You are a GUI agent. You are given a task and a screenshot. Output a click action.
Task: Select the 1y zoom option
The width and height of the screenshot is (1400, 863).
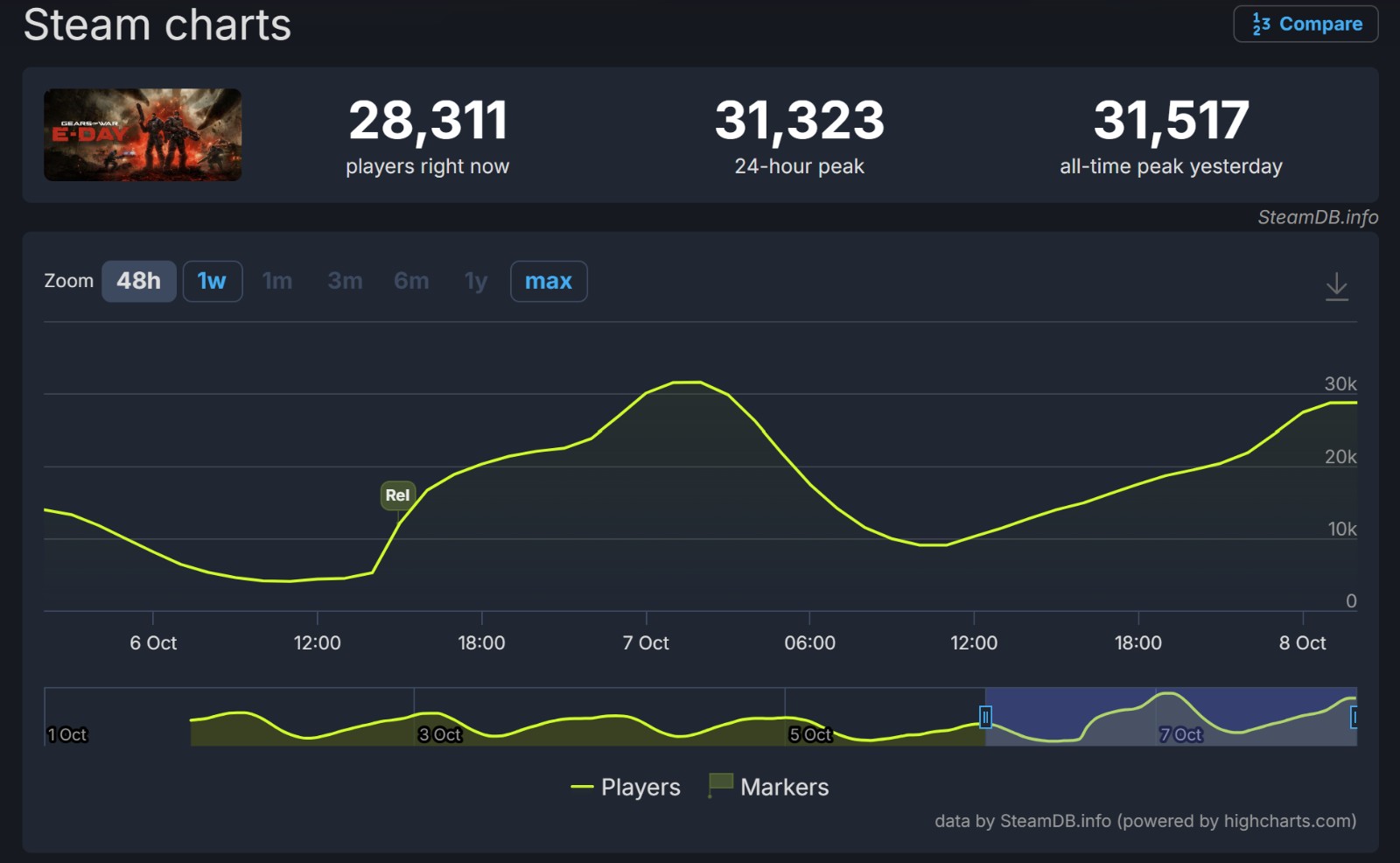[476, 281]
